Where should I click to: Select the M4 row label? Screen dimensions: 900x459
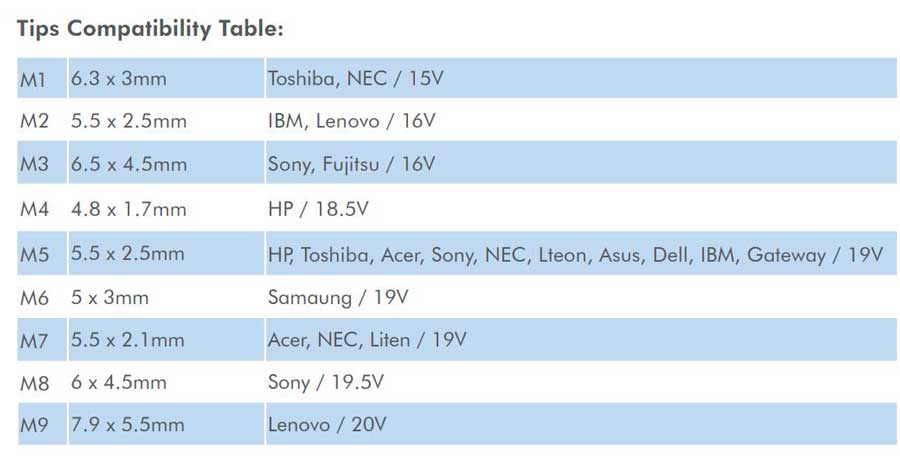point(34,209)
